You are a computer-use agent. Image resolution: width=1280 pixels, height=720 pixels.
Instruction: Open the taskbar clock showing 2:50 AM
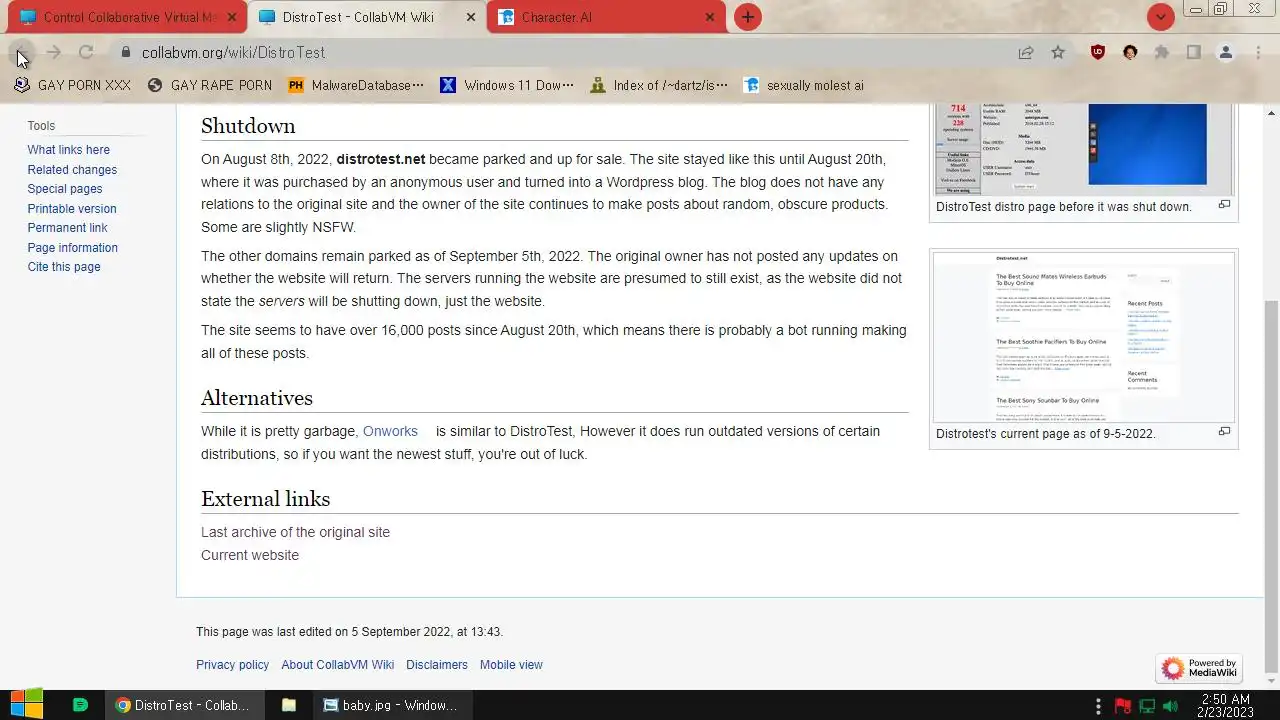[1223, 705]
